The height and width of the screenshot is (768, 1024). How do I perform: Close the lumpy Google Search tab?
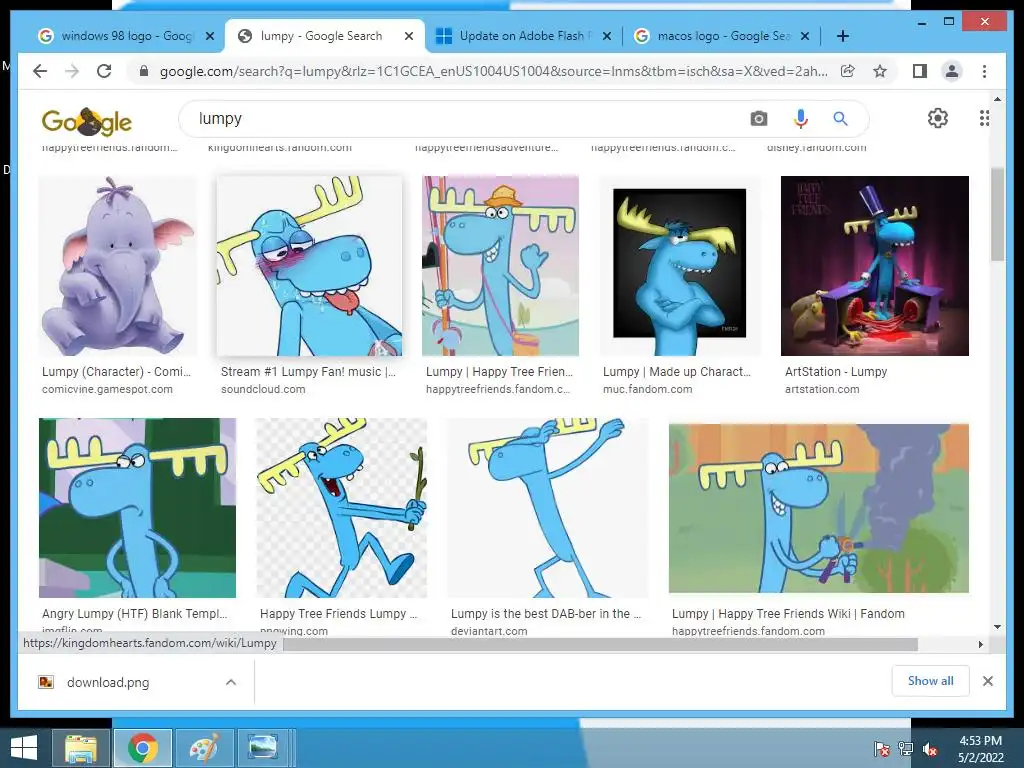coord(409,36)
